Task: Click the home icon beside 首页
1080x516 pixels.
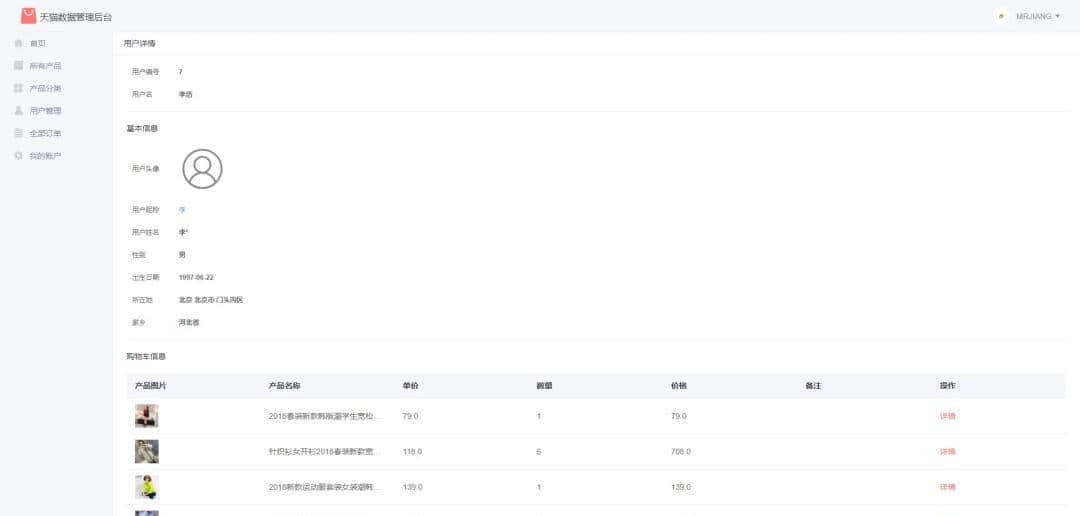Action: (18, 43)
